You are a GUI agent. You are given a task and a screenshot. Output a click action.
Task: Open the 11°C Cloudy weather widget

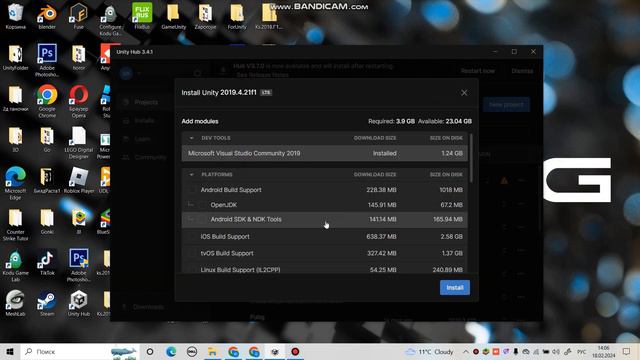click(x=429, y=351)
